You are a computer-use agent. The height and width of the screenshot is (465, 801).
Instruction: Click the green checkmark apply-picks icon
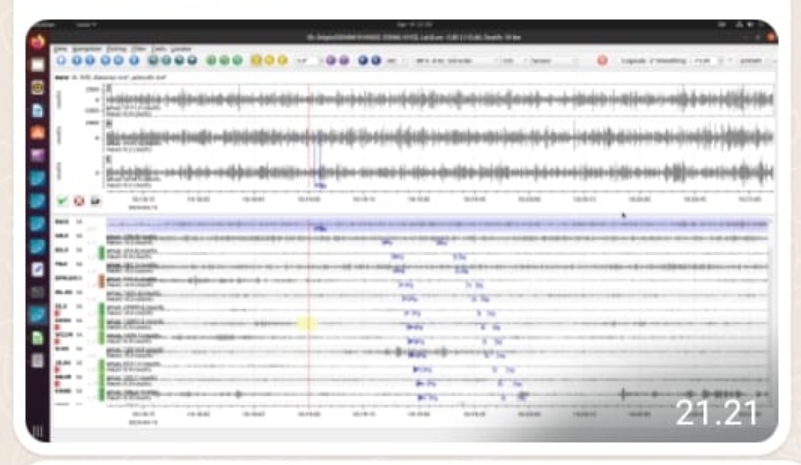pos(62,200)
